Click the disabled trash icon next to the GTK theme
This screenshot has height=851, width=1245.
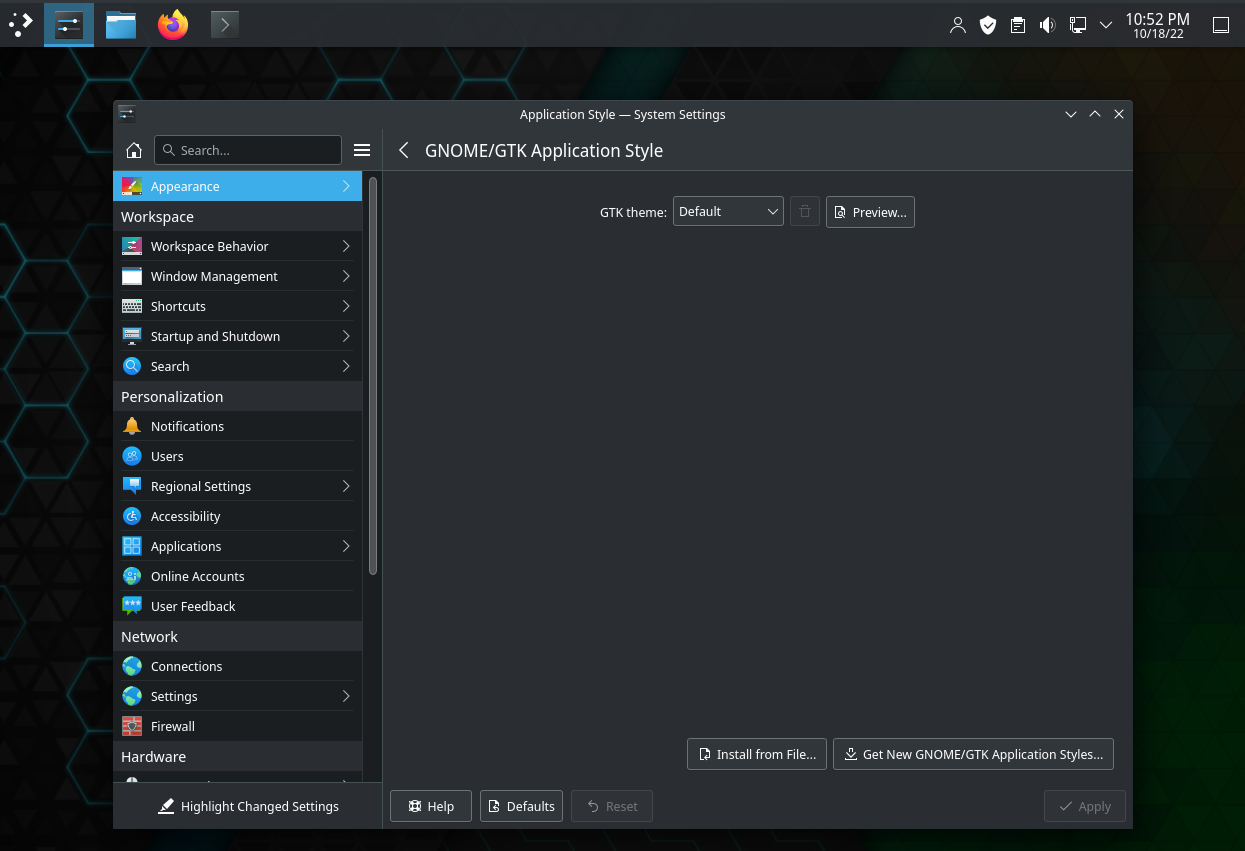click(805, 212)
